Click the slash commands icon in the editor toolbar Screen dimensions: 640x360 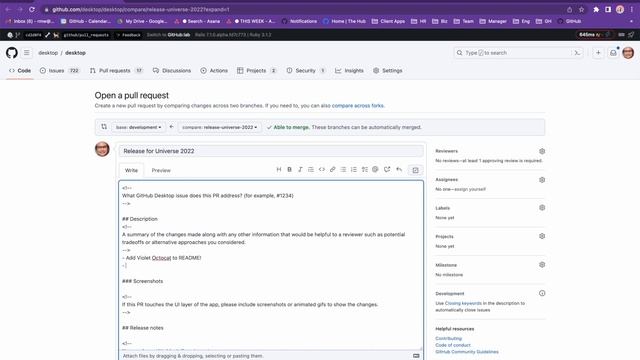[416, 170]
